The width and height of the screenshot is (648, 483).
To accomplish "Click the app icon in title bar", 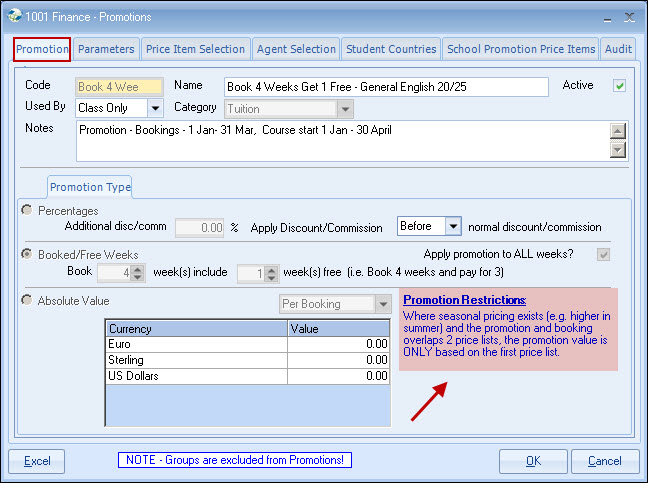I will [13, 14].
